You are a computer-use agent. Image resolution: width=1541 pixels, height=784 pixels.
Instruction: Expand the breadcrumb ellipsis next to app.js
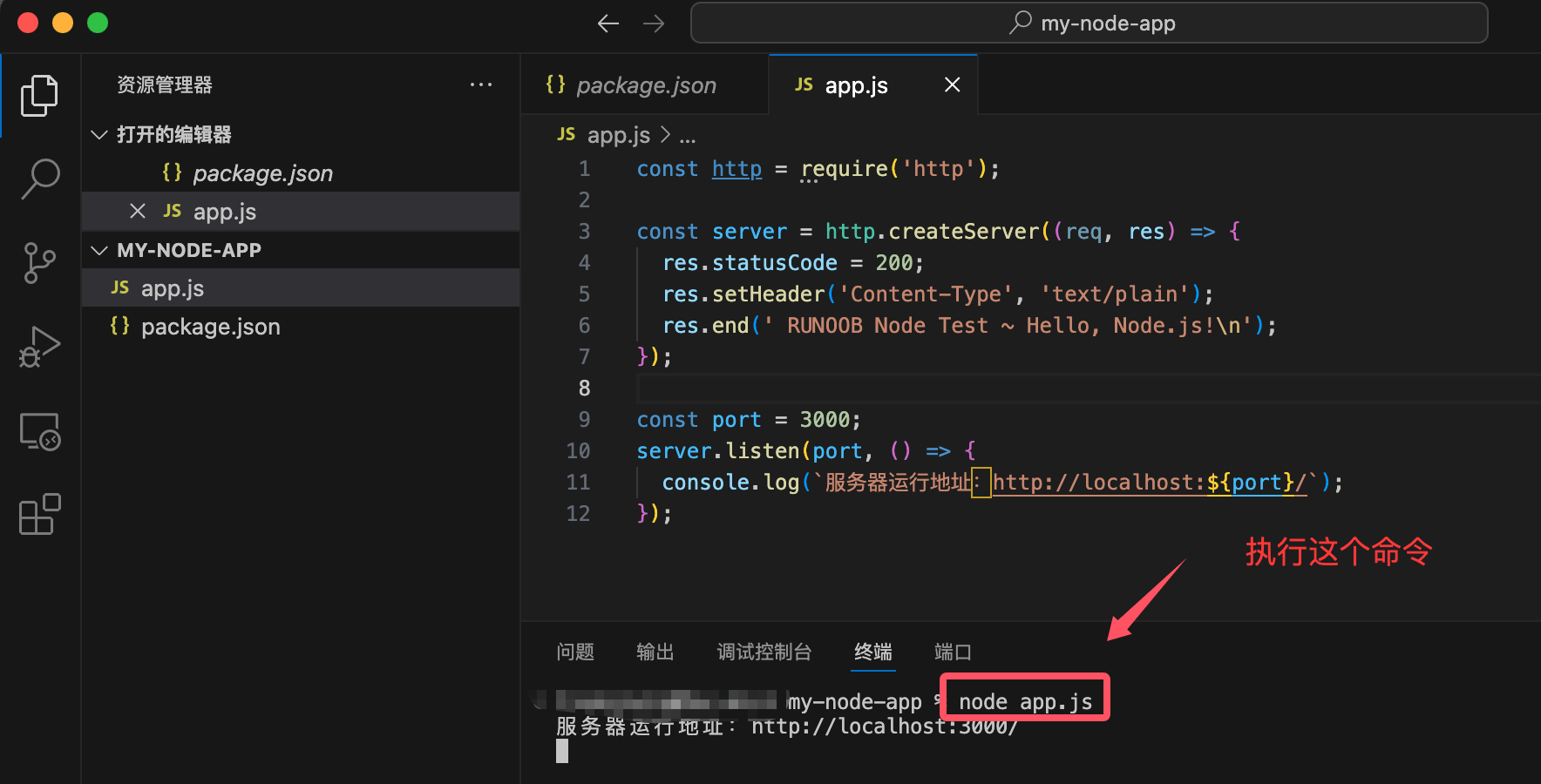688,135
